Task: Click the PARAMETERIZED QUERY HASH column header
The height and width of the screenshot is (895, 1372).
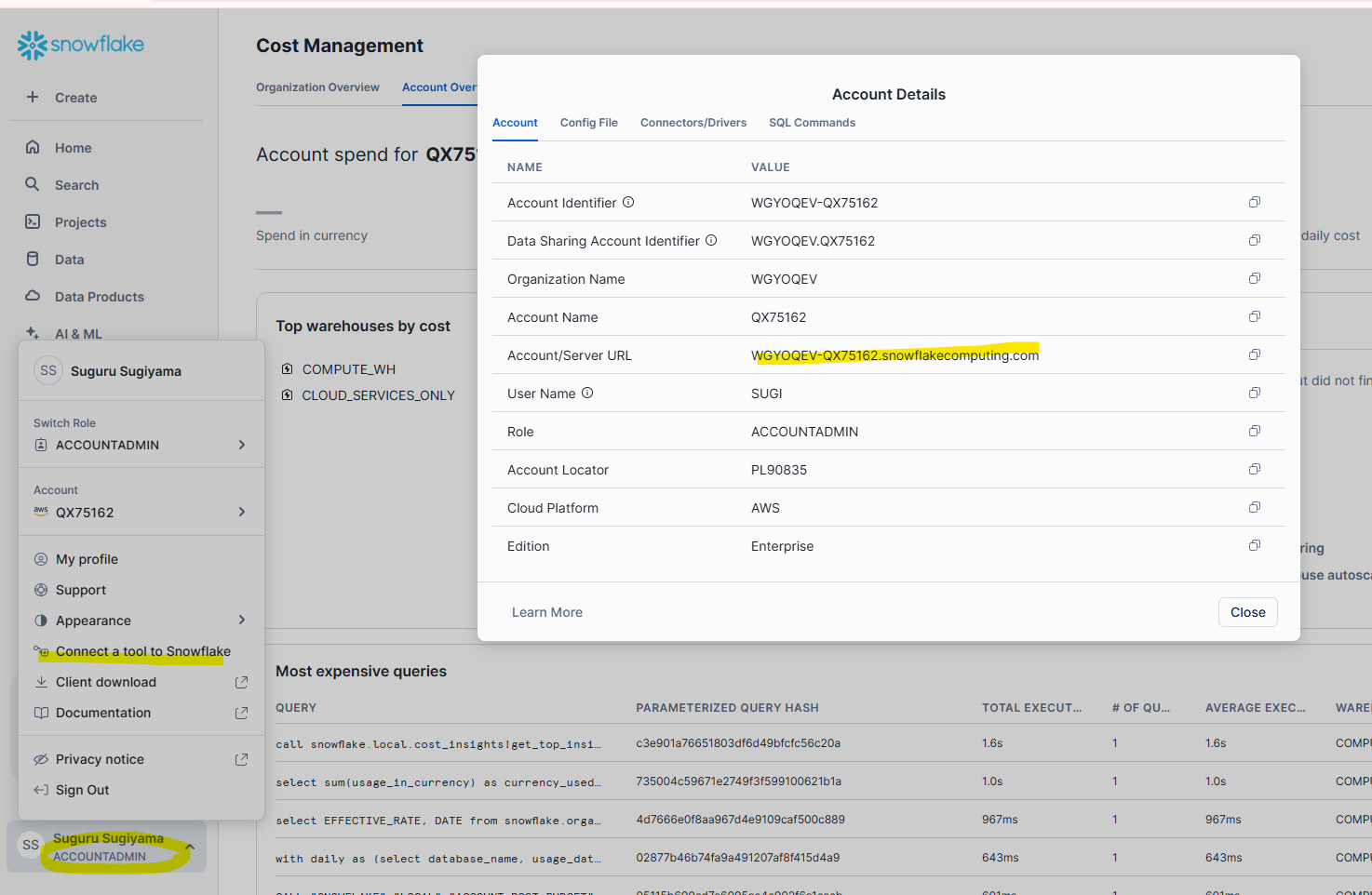Action: (727, 708)
